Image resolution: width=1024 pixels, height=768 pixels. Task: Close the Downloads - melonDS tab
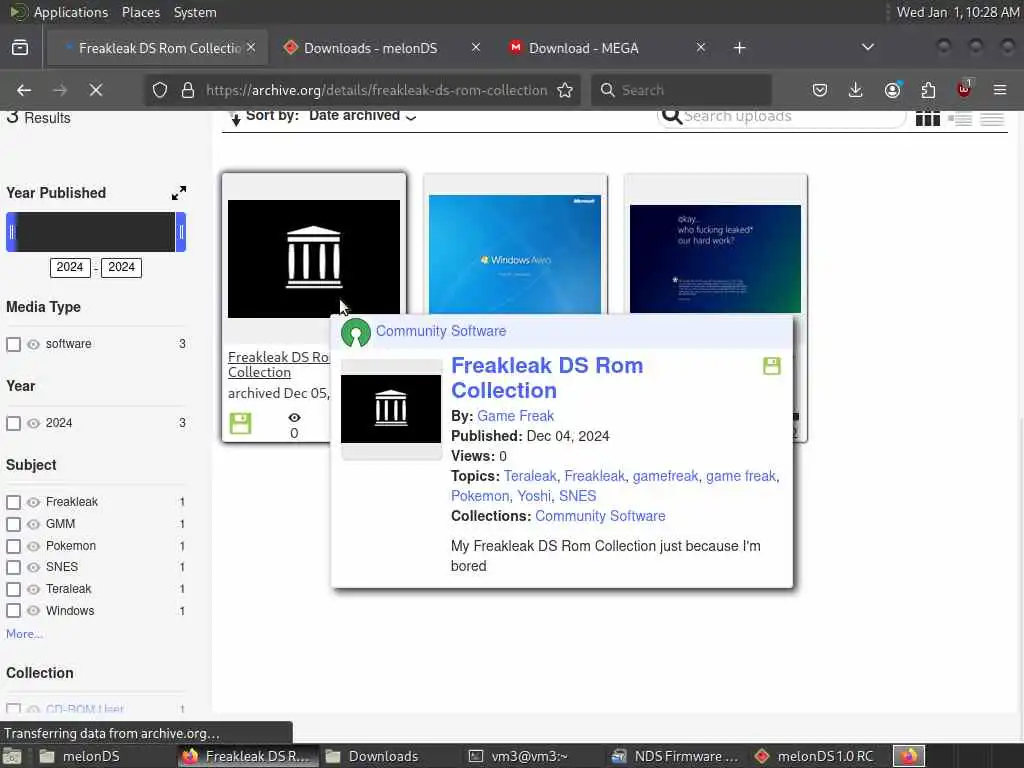pos(476,47)
